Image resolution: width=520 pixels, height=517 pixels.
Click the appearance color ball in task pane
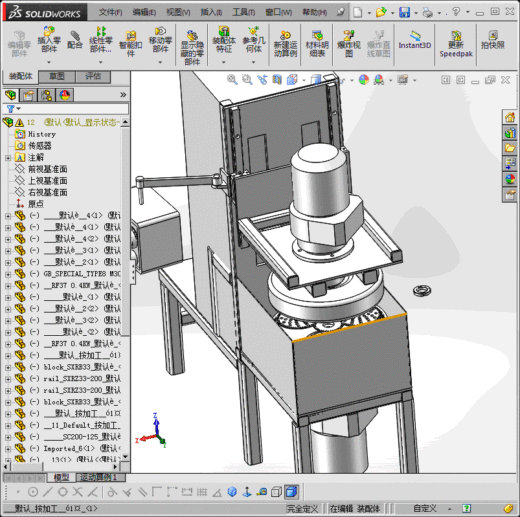tap(510, 179)
